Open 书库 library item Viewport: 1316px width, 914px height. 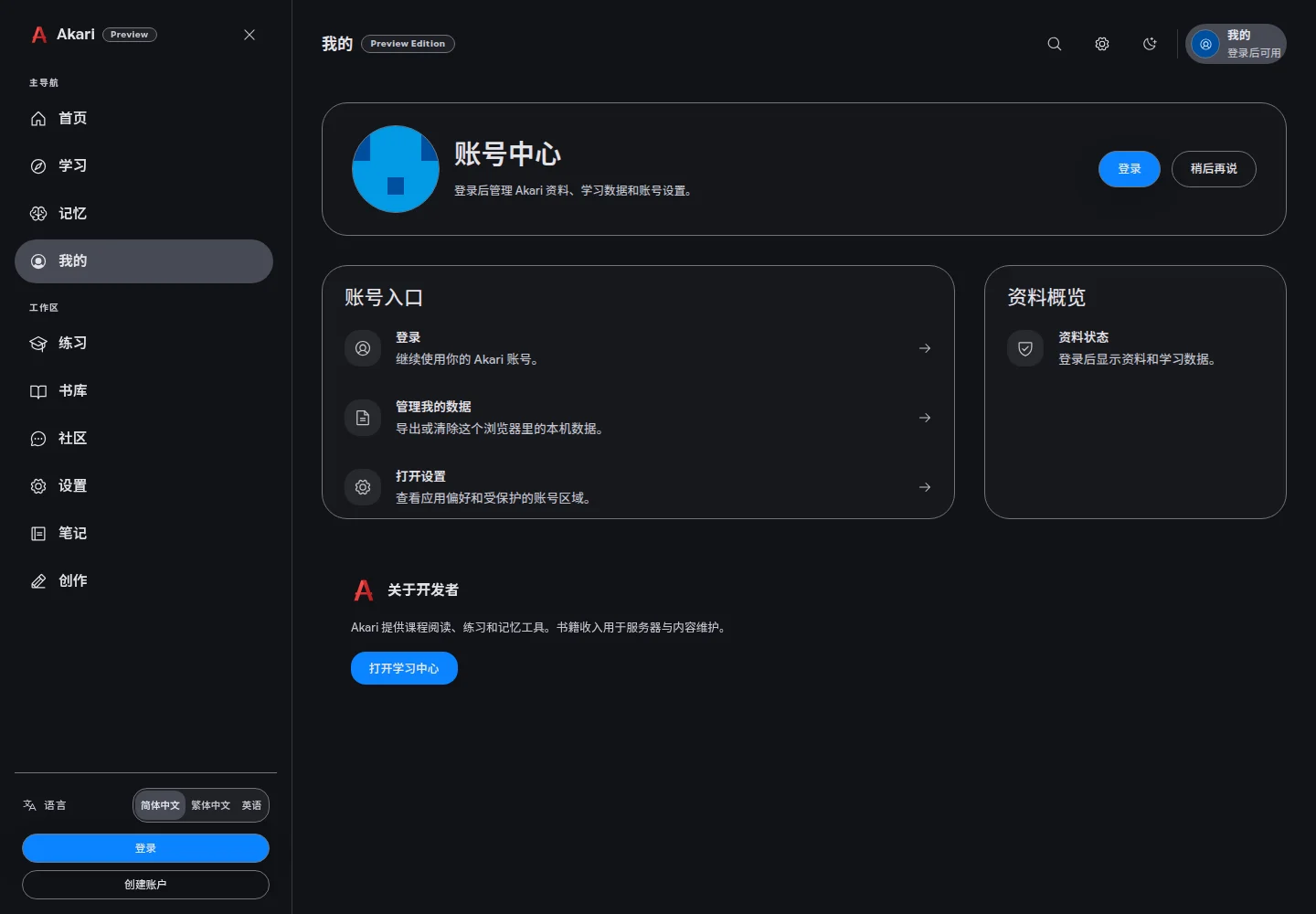coord(143,391)
